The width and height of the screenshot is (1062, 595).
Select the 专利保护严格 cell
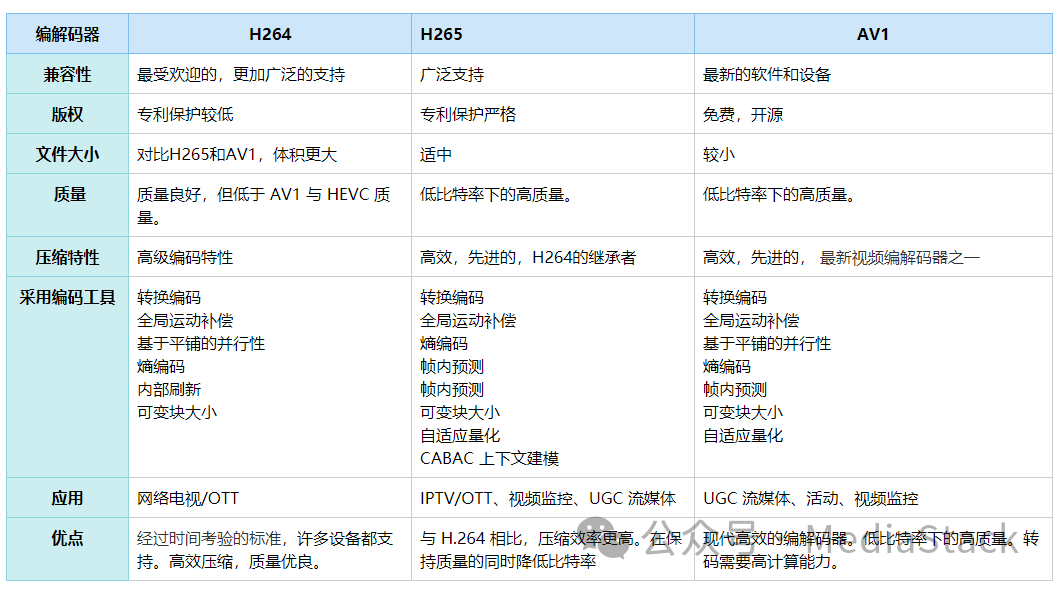(468, 115)
